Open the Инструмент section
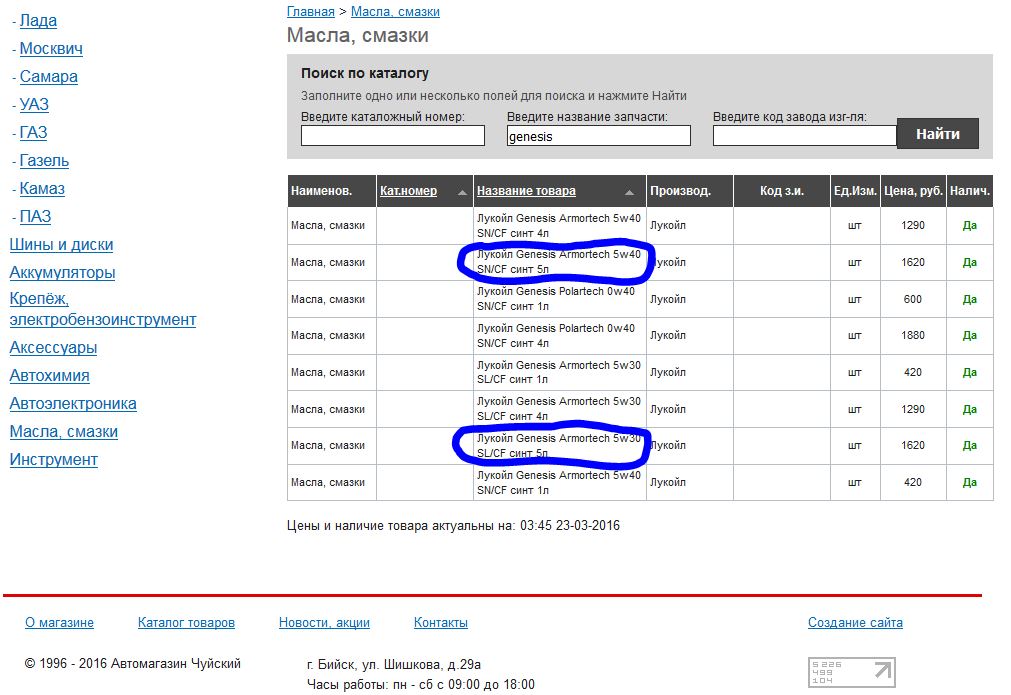 click(x=54, y=459)
